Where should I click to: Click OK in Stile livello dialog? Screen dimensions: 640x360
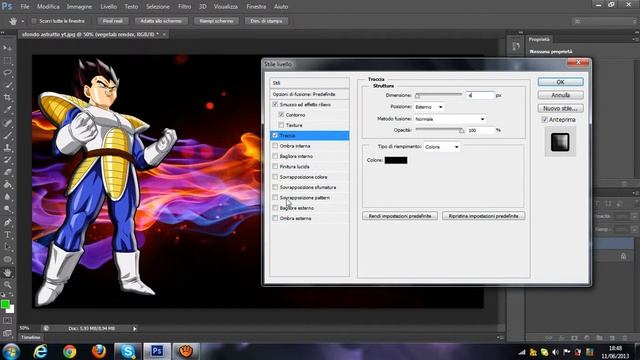click(560, 82)
